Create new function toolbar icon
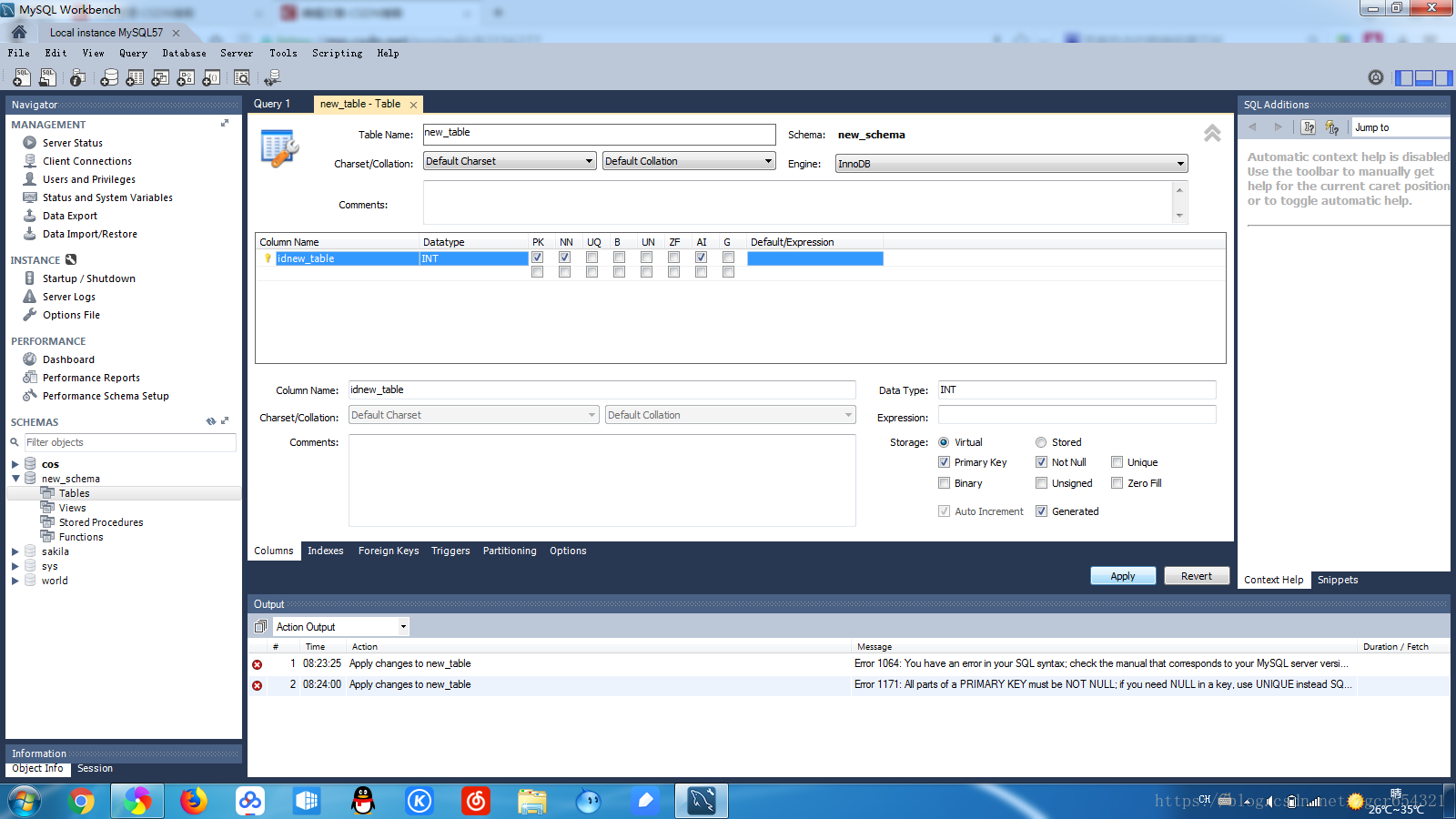The height and width of the screenshot is (819, 1456). 211,78
